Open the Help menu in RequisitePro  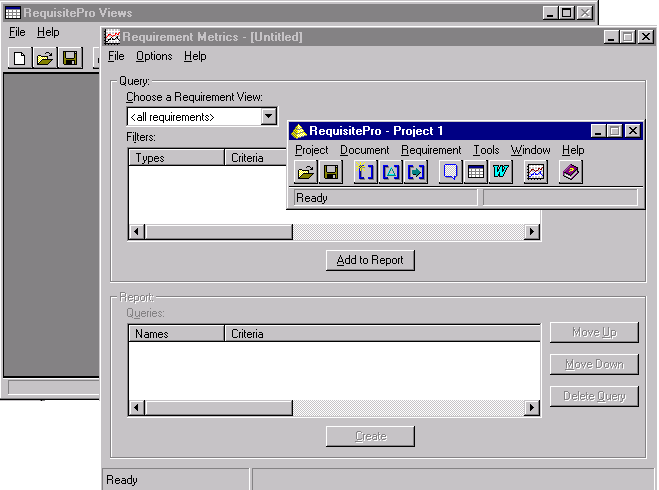(573, 150)
